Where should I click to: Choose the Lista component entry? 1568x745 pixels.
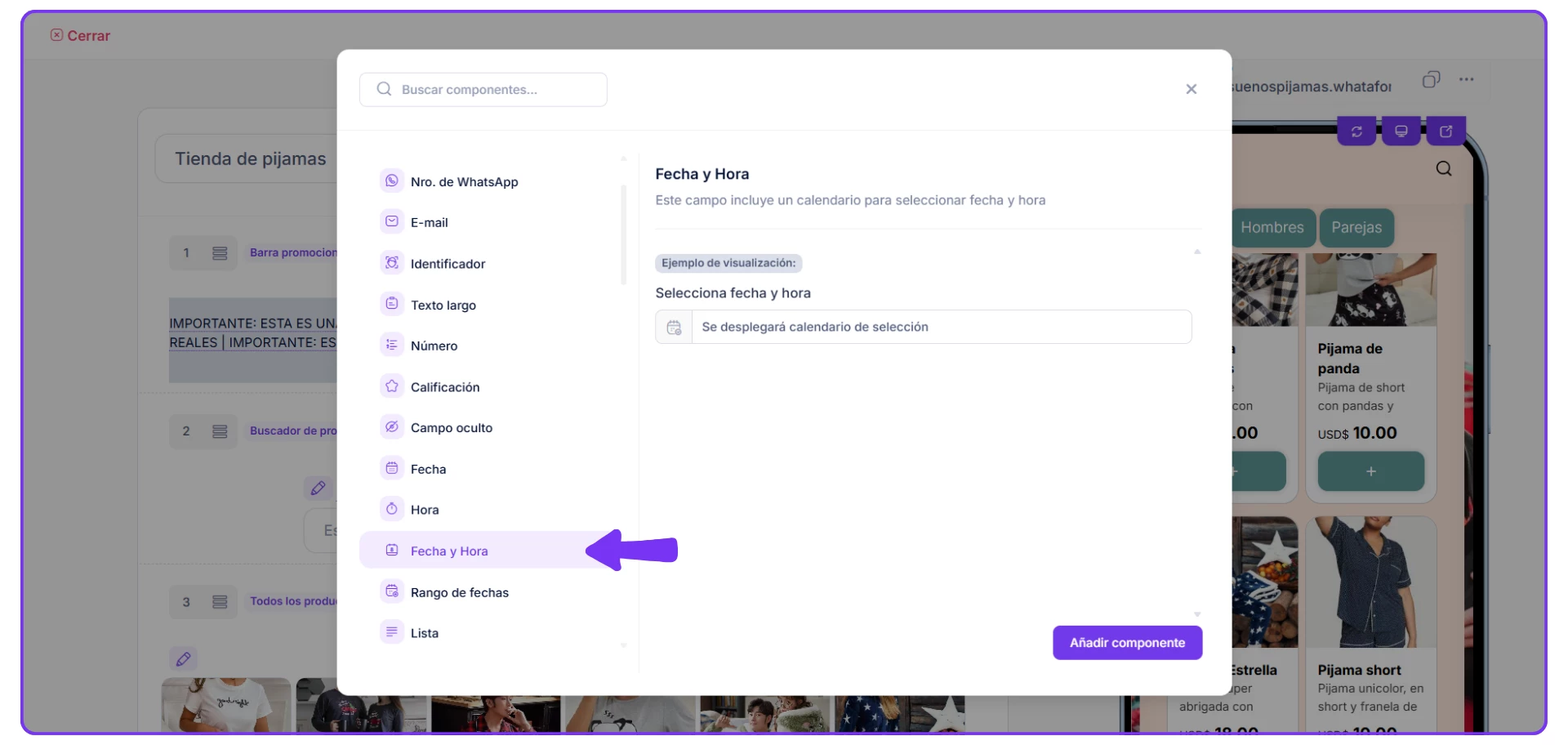pyautogui.click(x=424, y=633)
